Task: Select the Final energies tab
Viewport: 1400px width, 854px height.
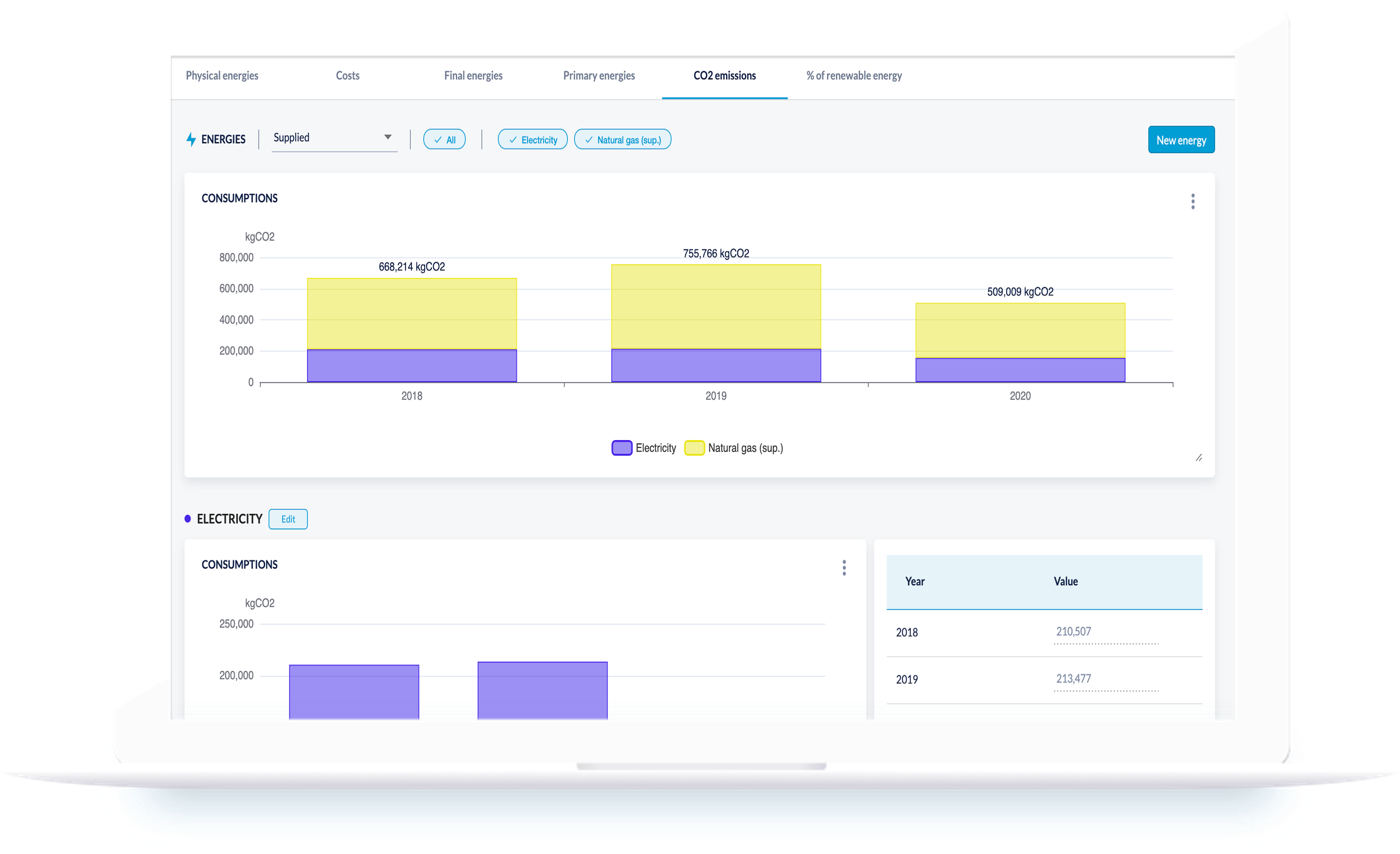Action: point(473,76)
